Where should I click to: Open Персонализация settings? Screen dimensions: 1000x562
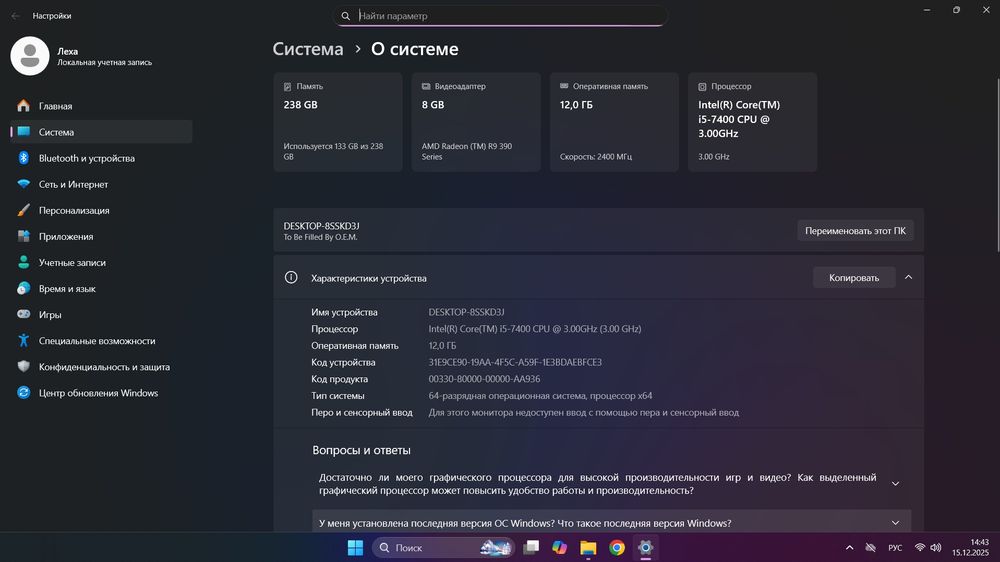101,211
